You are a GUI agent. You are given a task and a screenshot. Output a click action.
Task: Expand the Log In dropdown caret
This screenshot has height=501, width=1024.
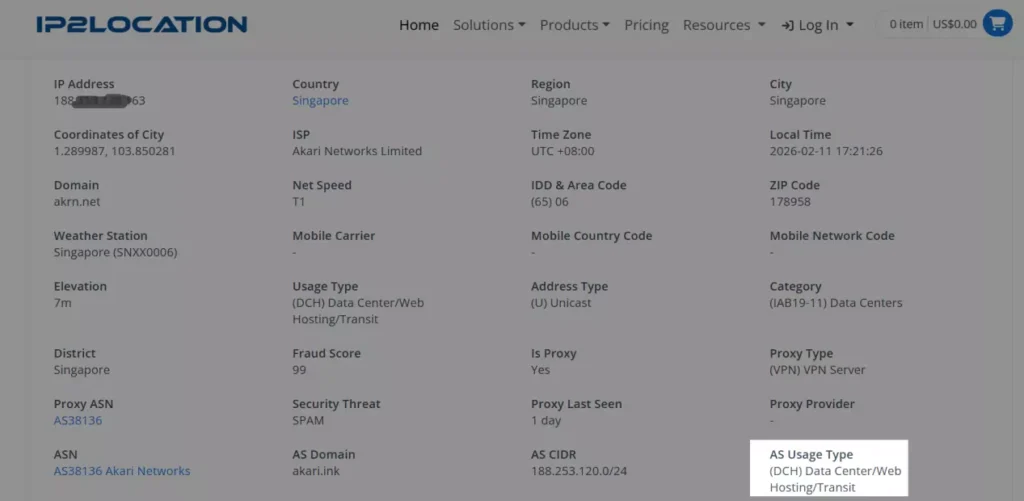pyautogui.click(x=850, y=25)
